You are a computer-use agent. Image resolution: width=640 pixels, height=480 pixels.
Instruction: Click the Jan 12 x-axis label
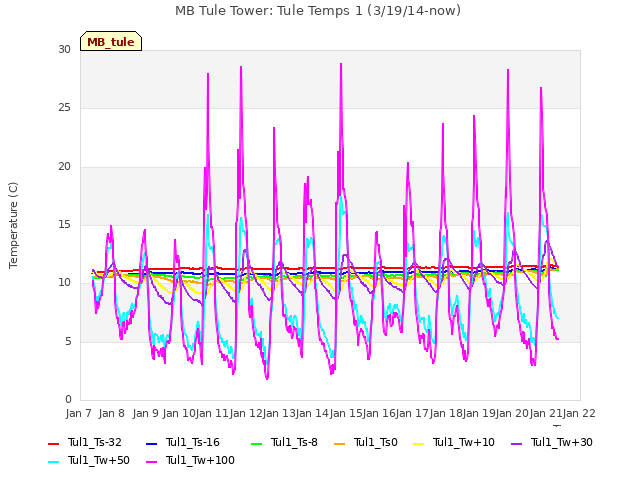[246, 414]
